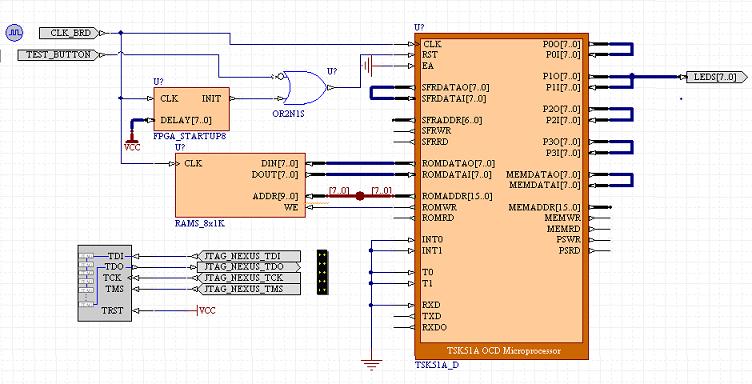752x384 pixels.
Task: Click the VCC symbol on TRST line
Action: (x=206, y=311)
